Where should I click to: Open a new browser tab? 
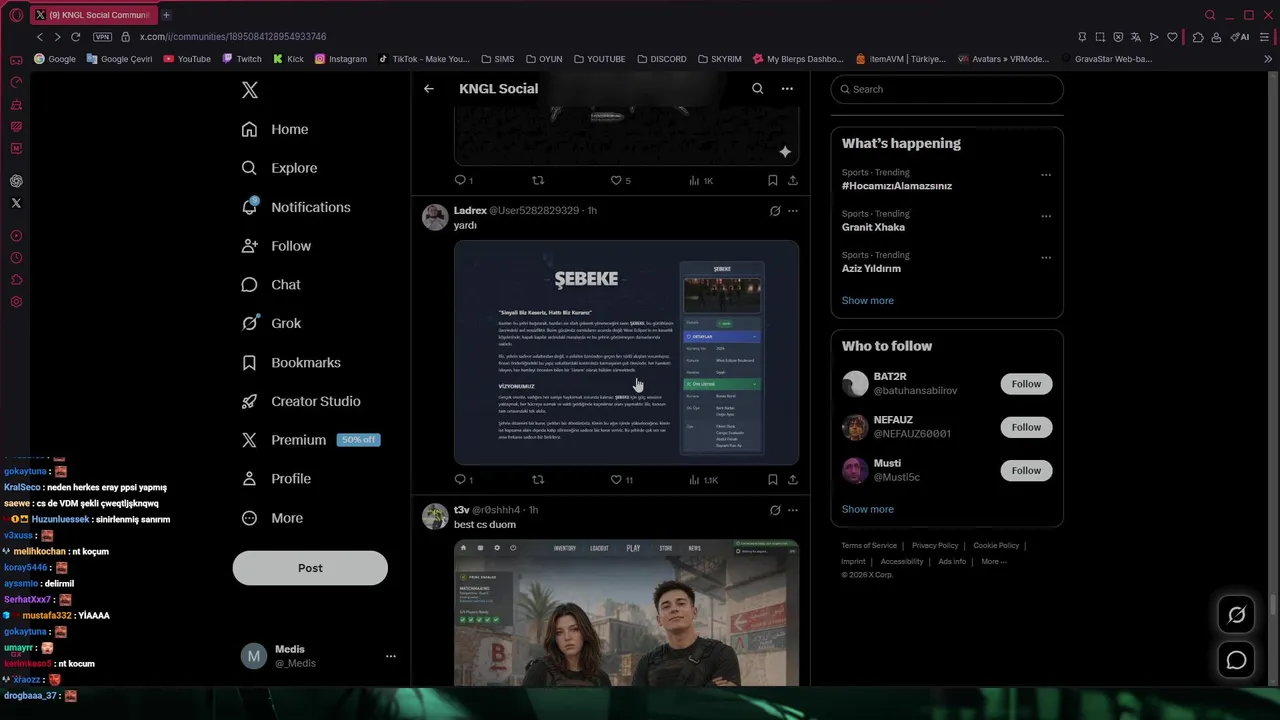coord(166,15)
